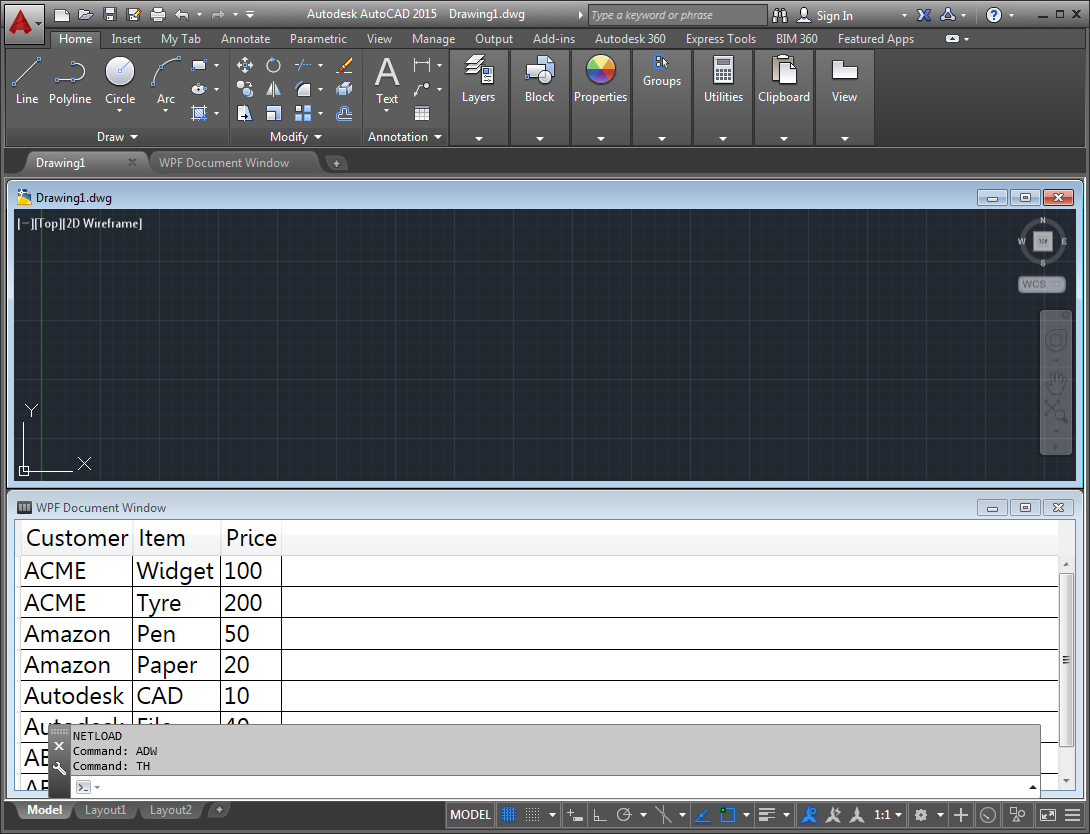This screenshot has height=834, width=1090.
Task: Click Sign In button
Action: pos(834,15)
